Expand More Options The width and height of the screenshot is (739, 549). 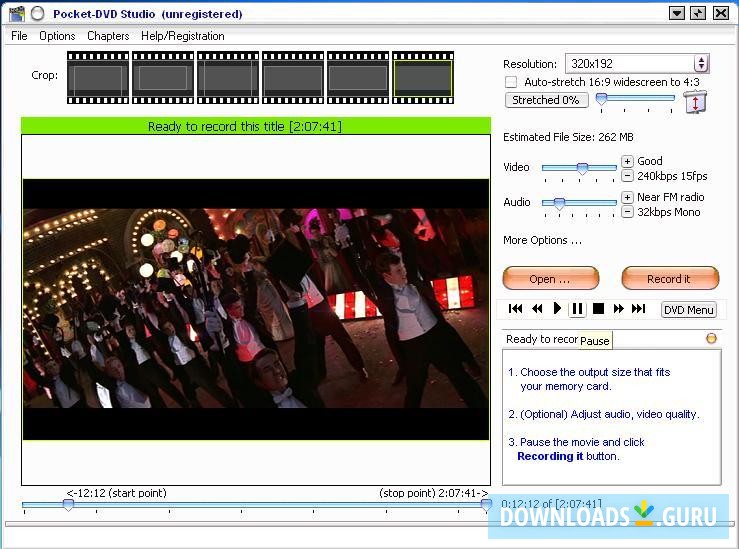pyautogui.click(x=542, y=240)
